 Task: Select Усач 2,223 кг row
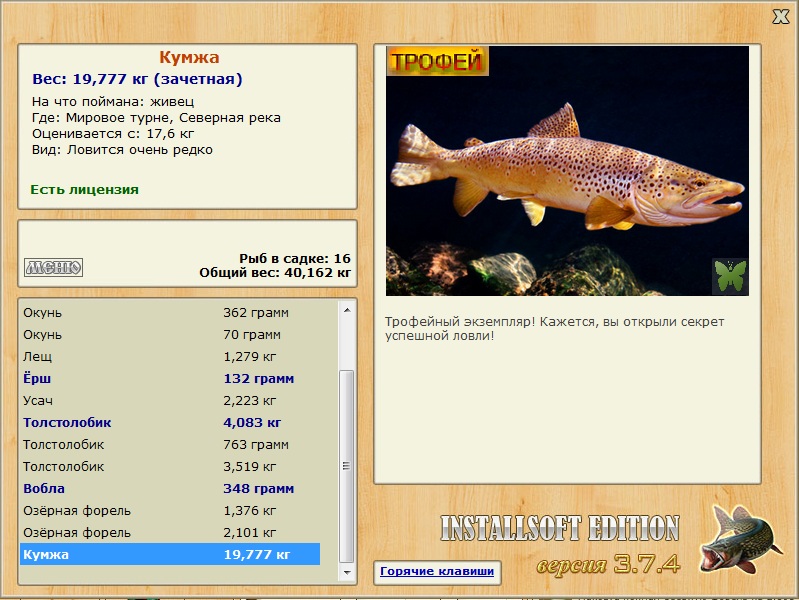170,401
